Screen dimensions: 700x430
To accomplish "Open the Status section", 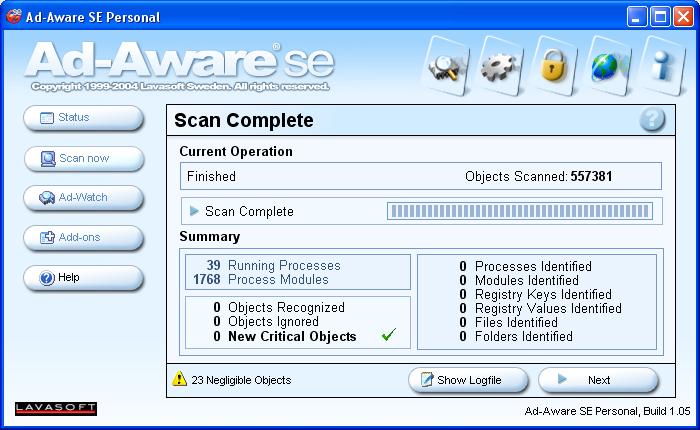I will tap(83, 118).
